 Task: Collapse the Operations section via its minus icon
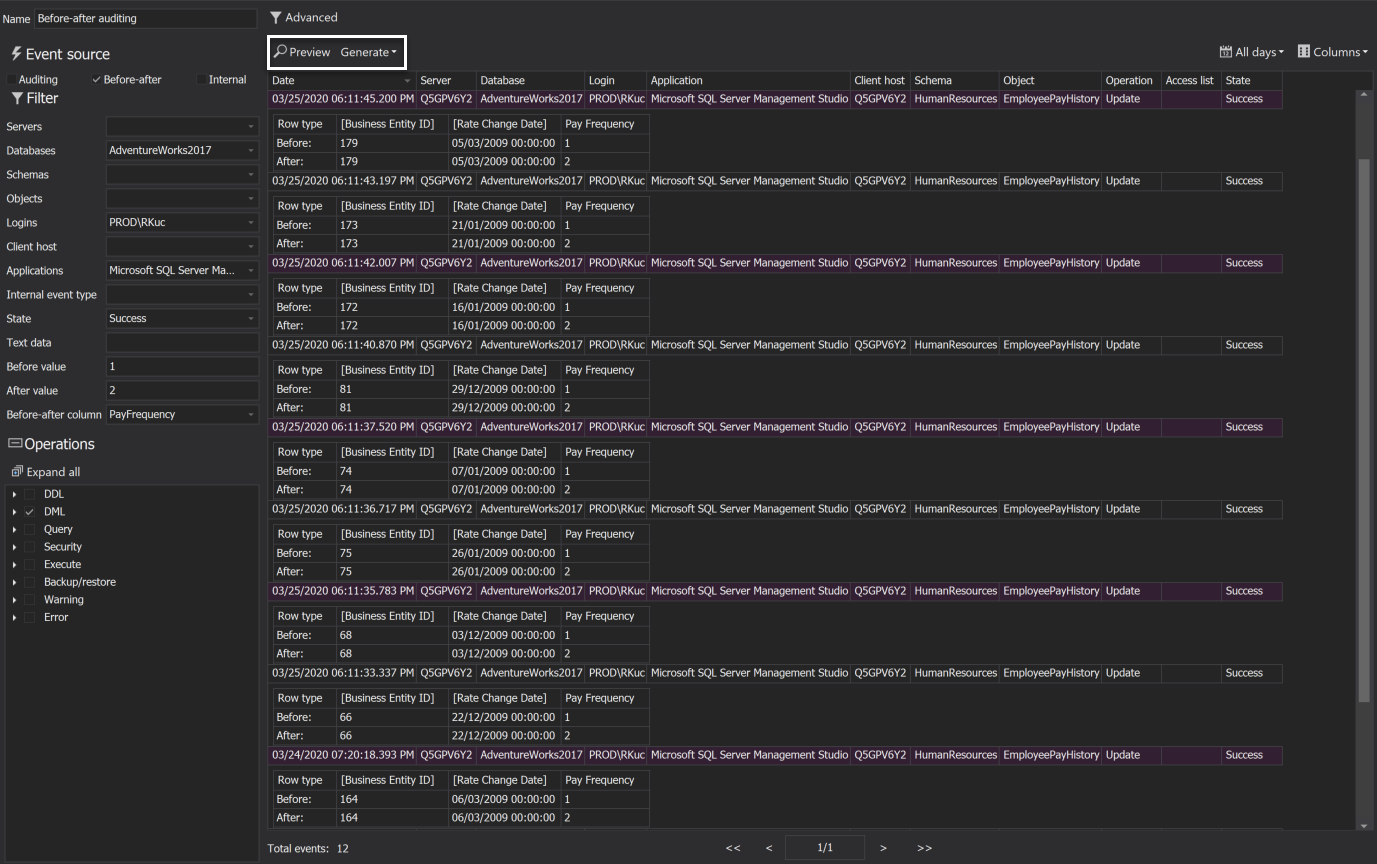coord(15,444)
